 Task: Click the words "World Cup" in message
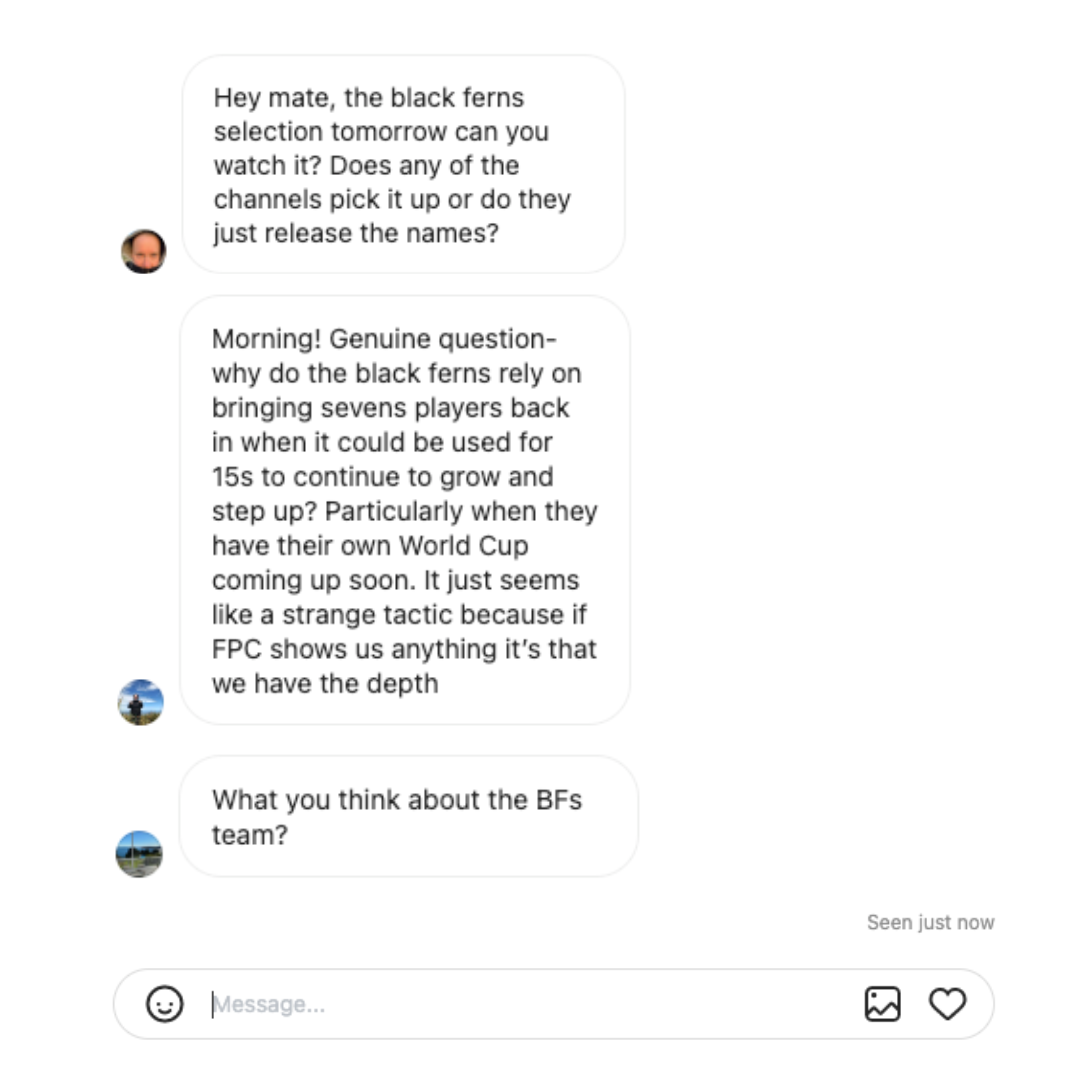click(x=464, y=546)
